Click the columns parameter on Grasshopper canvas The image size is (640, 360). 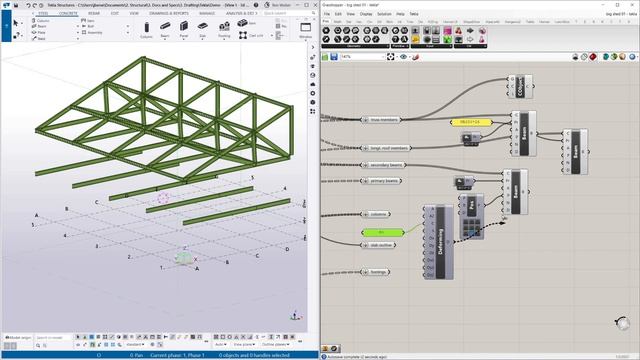pos(376,214)
